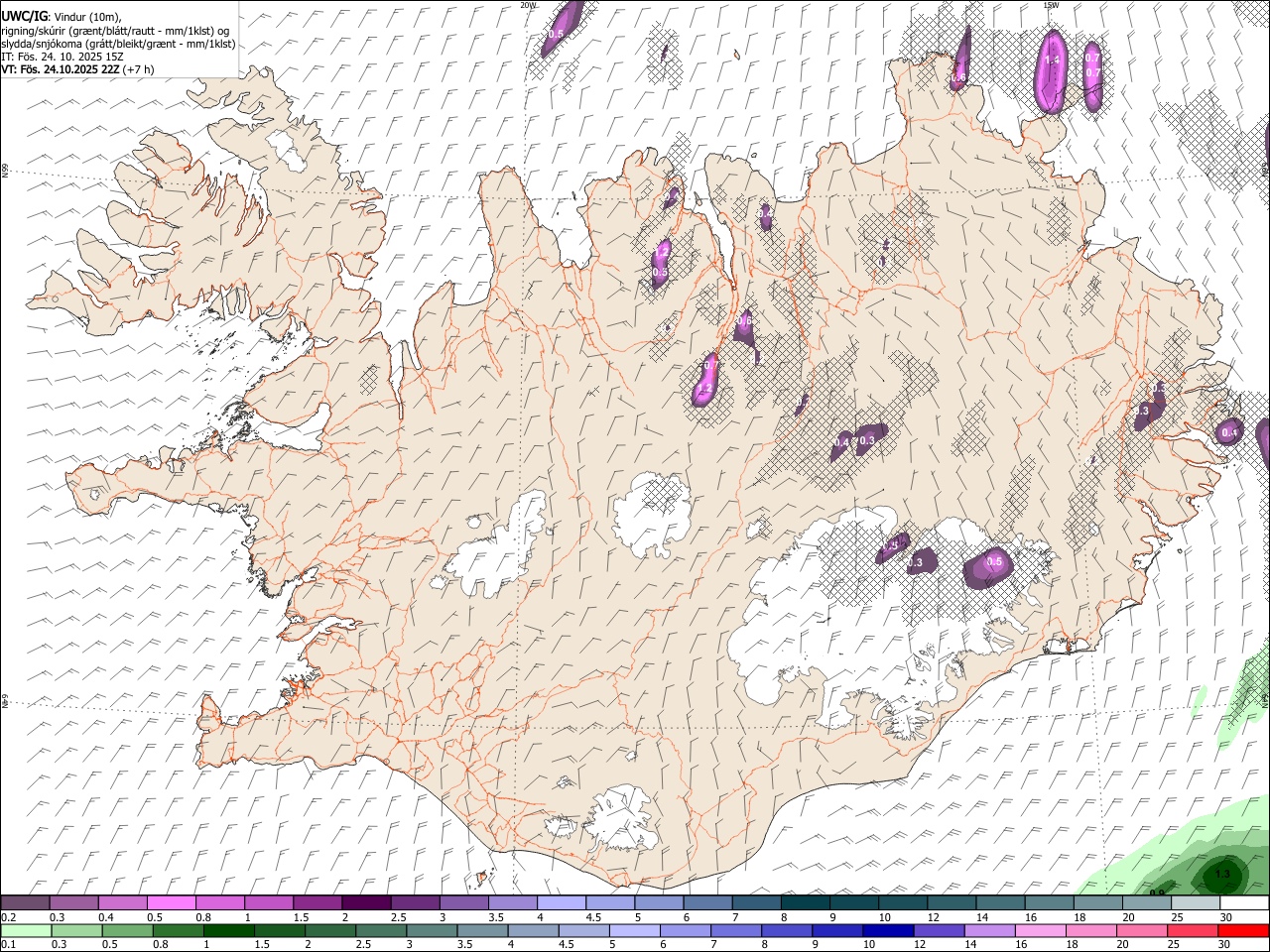Image resolution: width=1270 pixels, height=952 pixels.
Task: Click the '(+7 h)' forecast offset text
Action: (x=137, y=69)
